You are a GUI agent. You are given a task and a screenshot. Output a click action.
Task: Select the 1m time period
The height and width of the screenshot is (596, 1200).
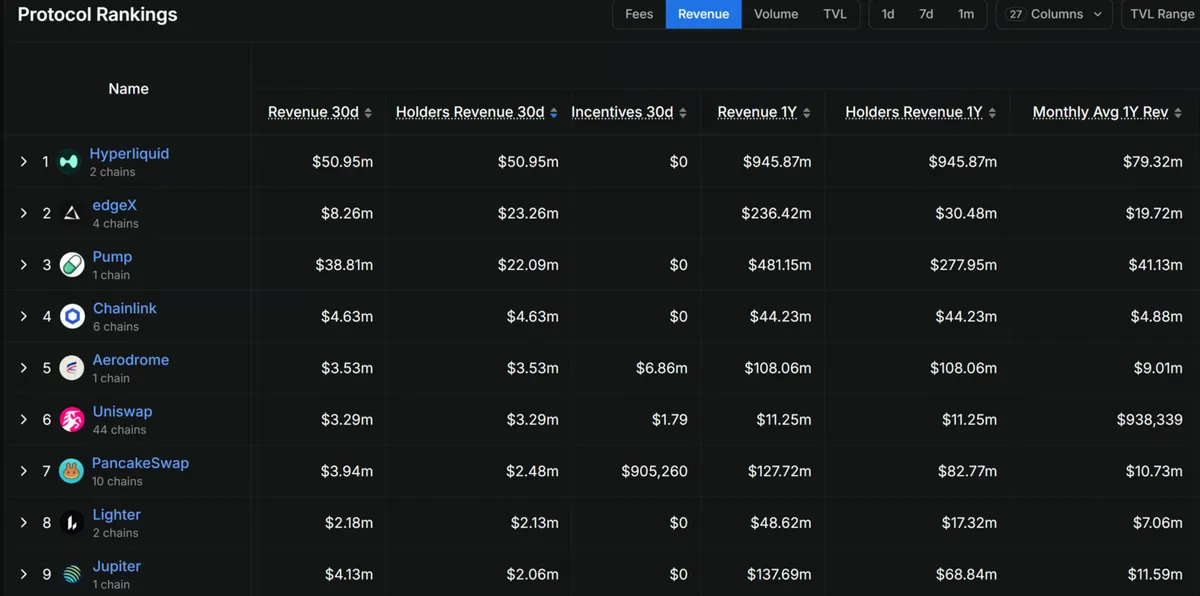pyautogui.click(x=966, y=14)
